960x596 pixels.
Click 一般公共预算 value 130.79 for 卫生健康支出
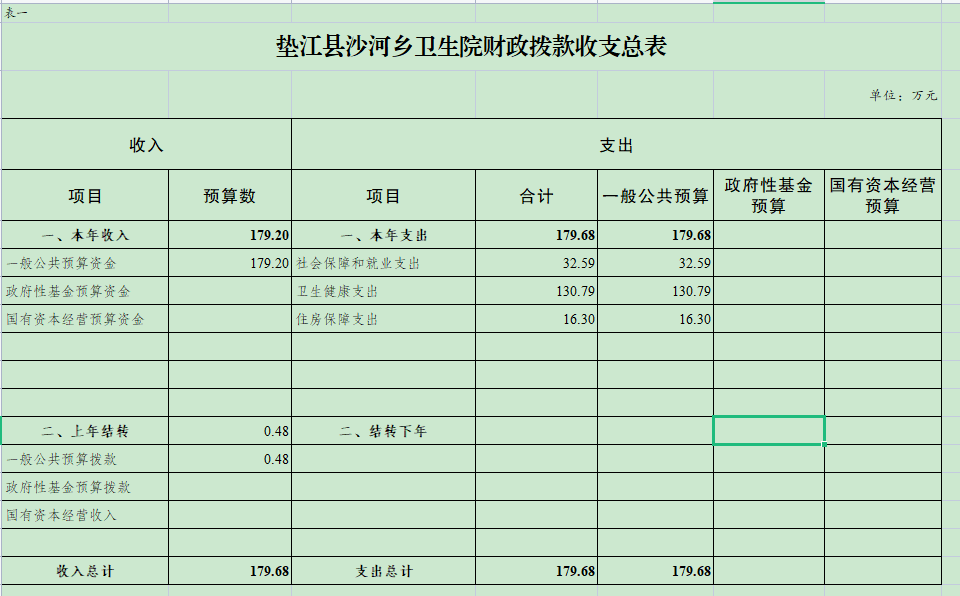coord(655,291)
